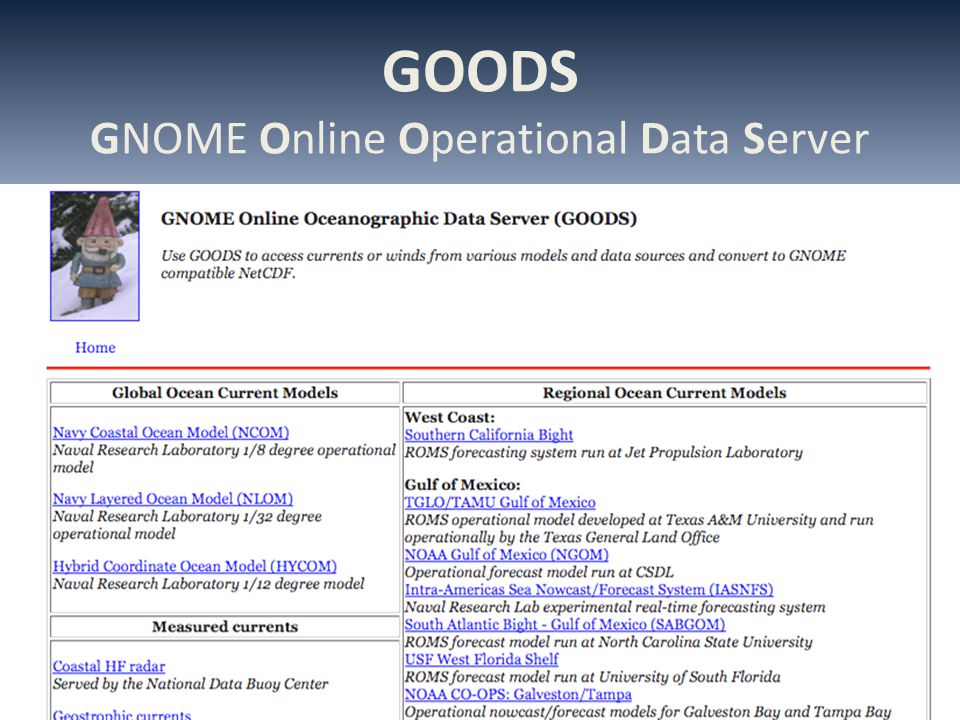Click the GNOME Online Operational Data Server subtitle

coord(479,139)
